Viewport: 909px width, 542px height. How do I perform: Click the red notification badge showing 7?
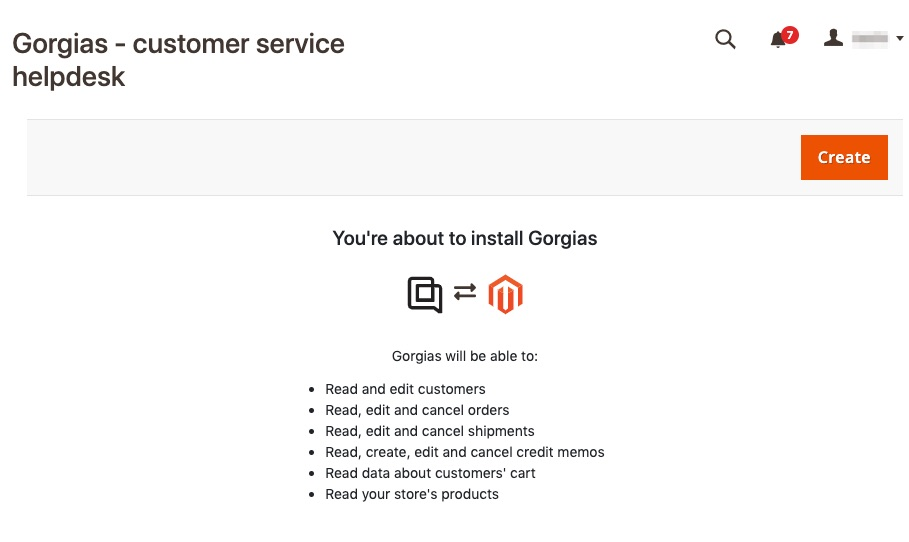click(x=790, y=35)
